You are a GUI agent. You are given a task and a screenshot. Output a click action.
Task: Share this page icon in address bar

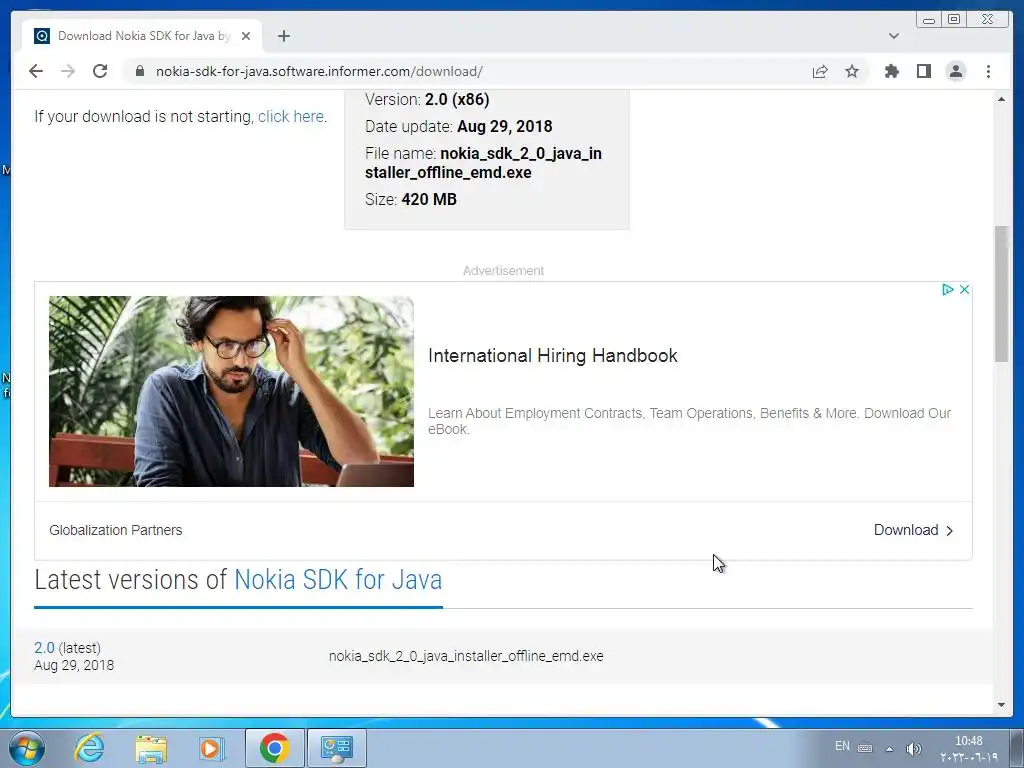[820, 71]
